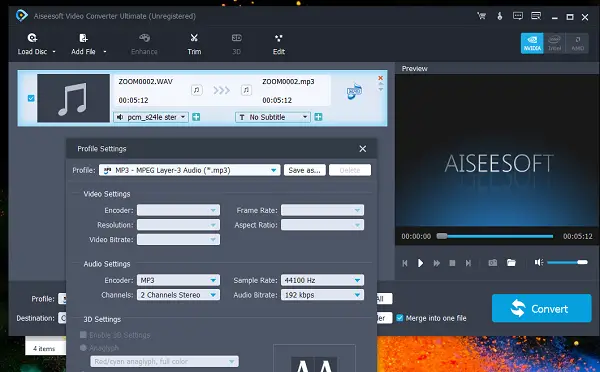Open the pcm_s24le audio track dropdown

151,117
